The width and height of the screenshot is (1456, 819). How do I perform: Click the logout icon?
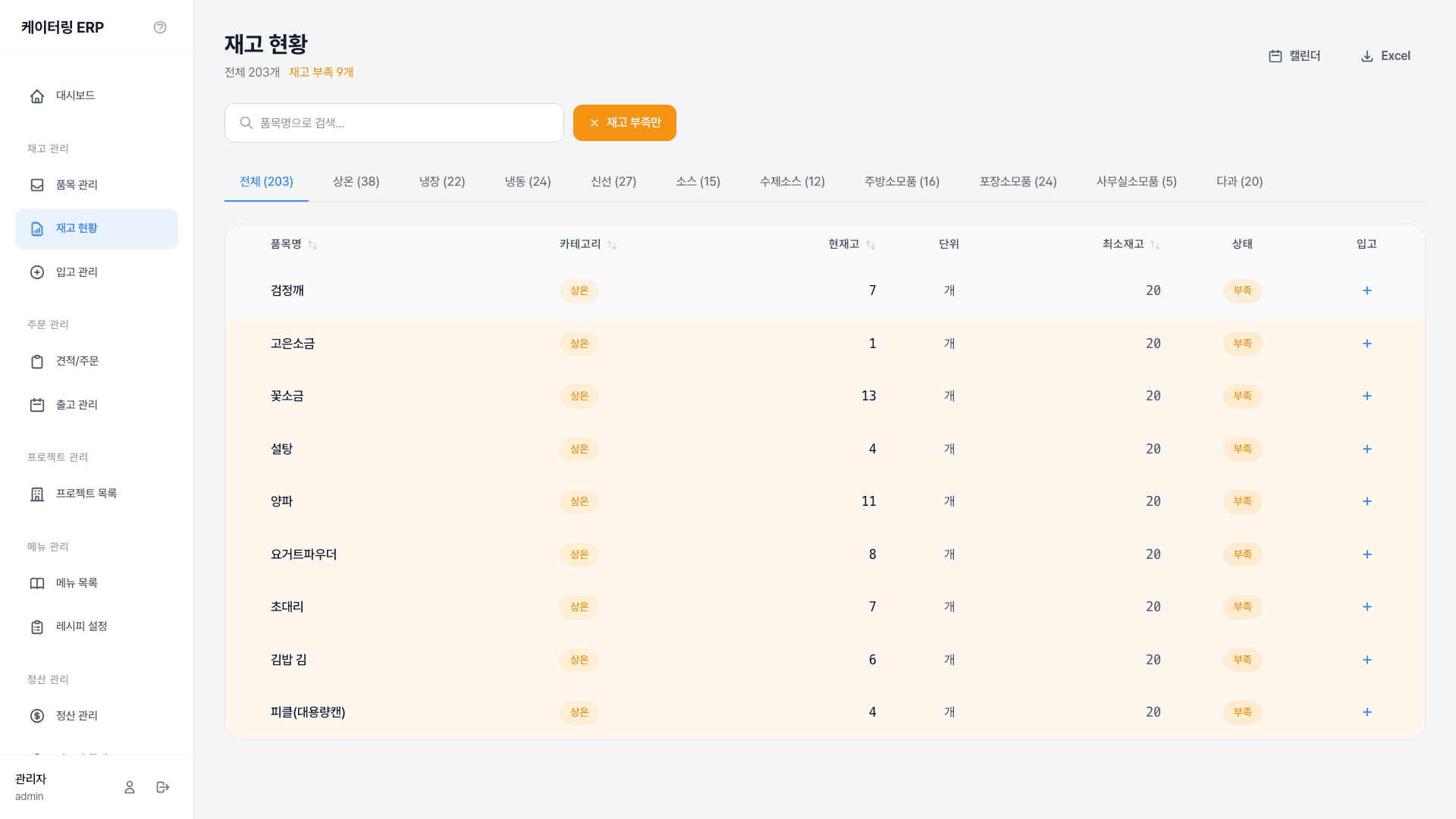point(162,787)
